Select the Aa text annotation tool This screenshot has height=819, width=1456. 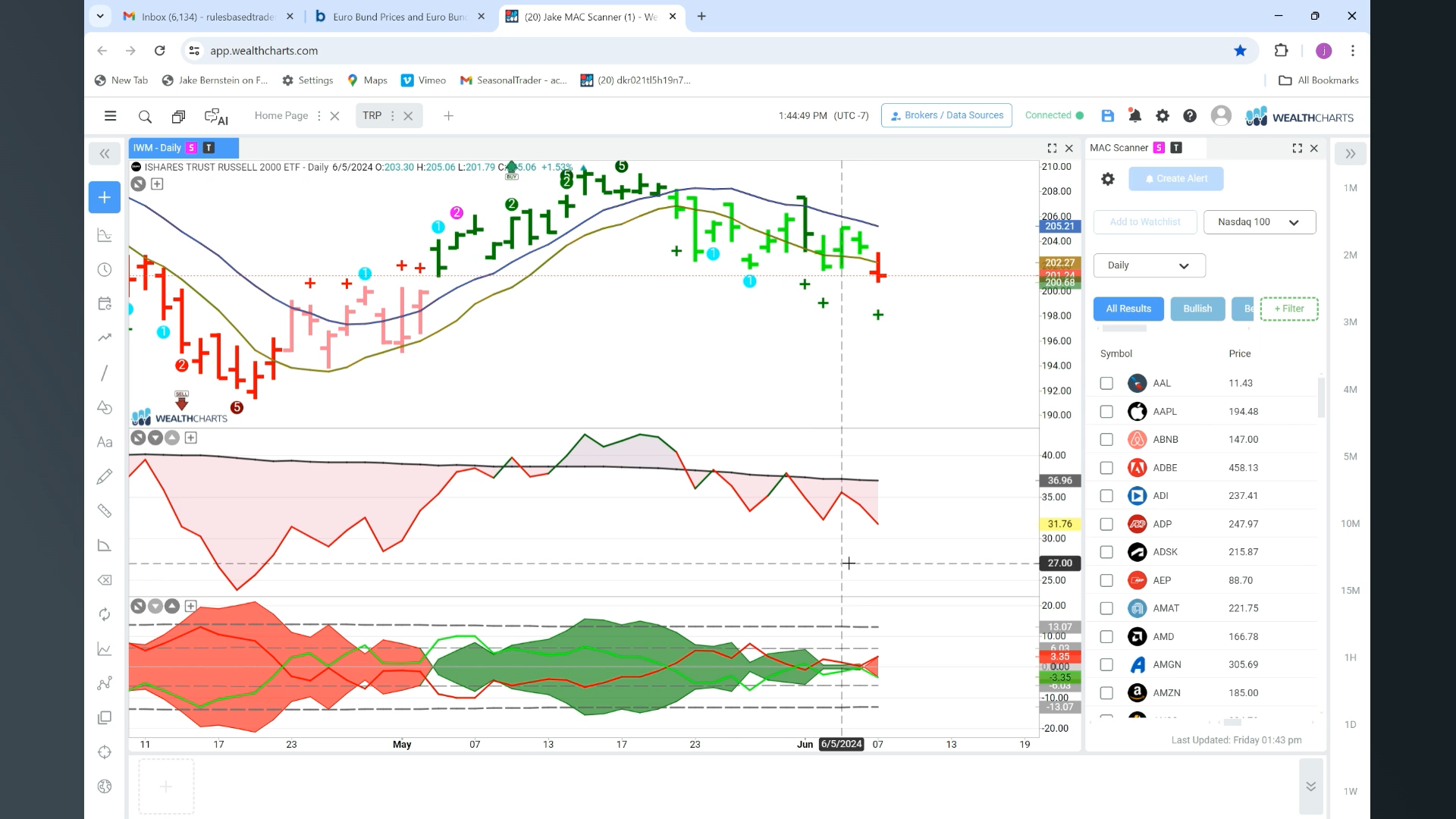click(x=105, y=442)
